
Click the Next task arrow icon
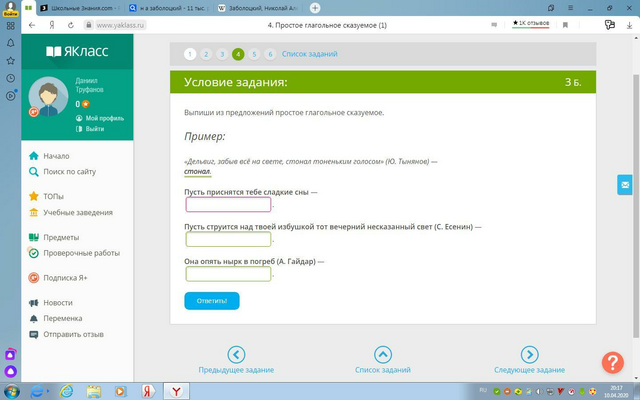coord(529,354)
